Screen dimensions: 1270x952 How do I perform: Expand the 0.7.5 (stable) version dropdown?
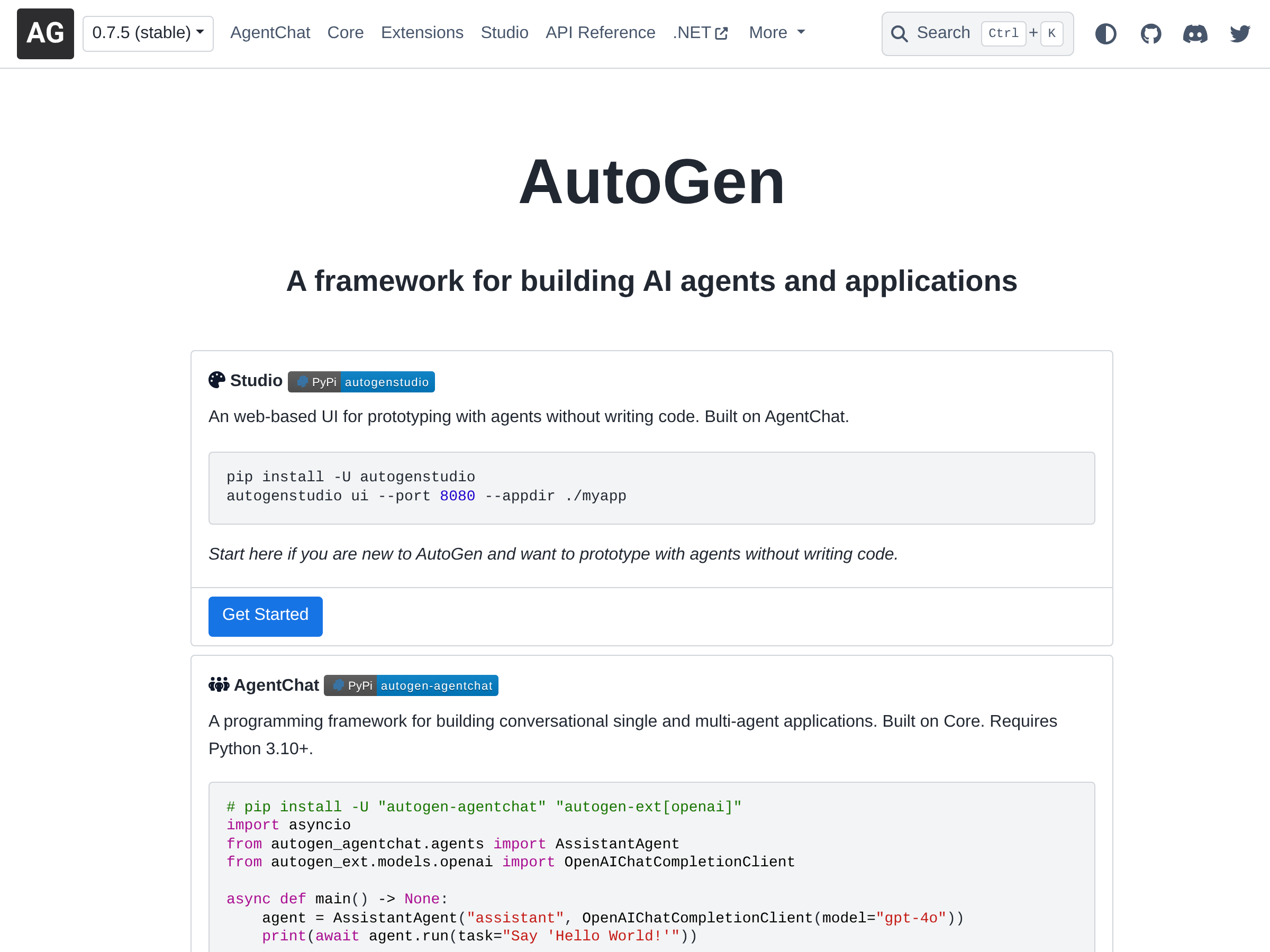tap(148, 33)
